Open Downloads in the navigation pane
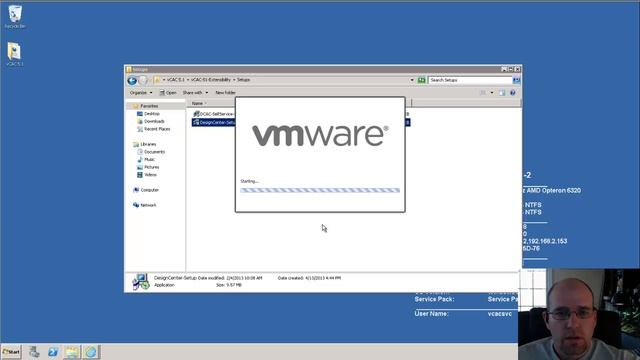The height and width of the screenshot is (360, 640). coord(154,121)
